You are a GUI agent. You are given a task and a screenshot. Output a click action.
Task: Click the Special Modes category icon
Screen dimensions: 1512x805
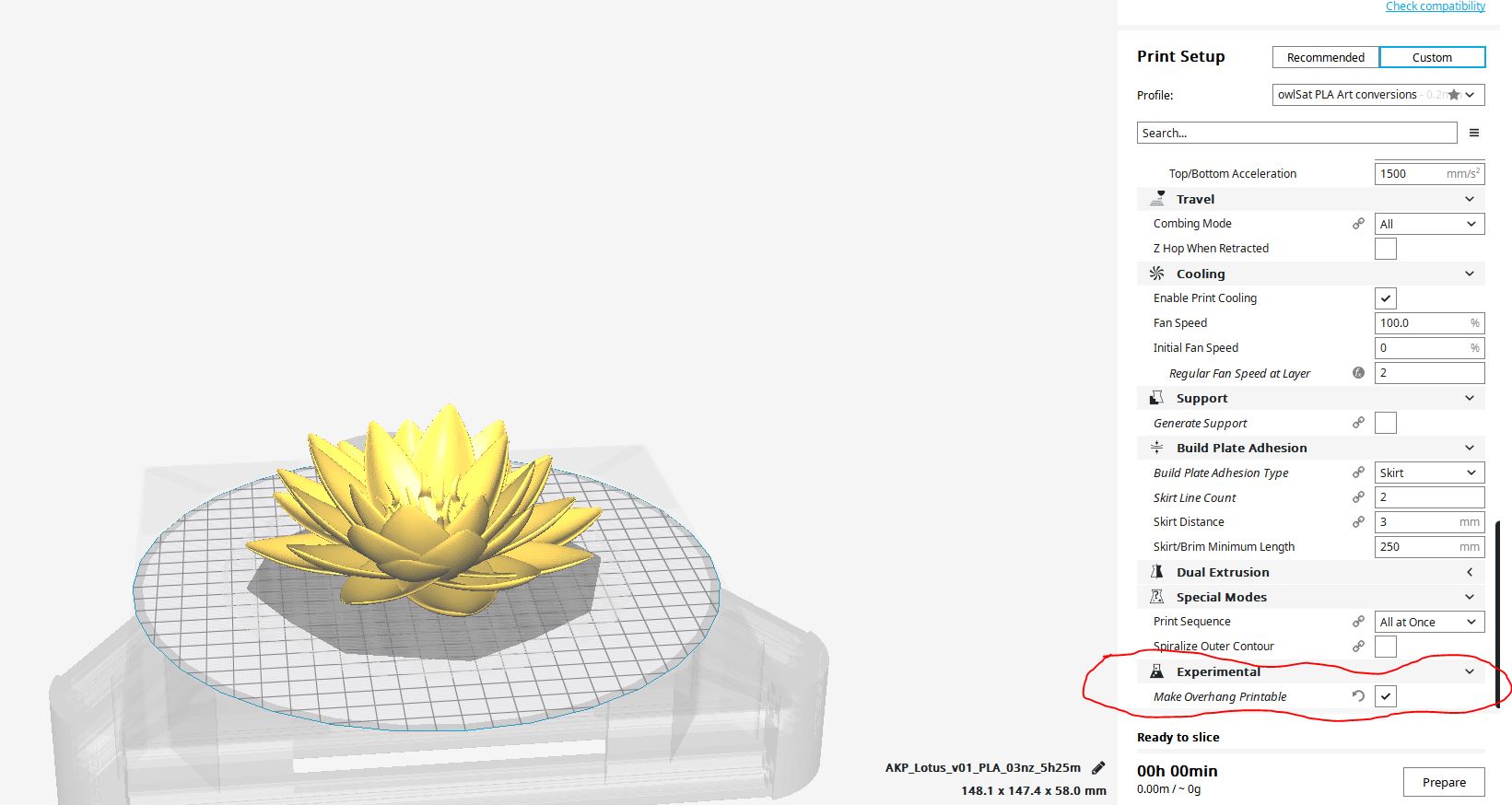tap(1157, 597)
